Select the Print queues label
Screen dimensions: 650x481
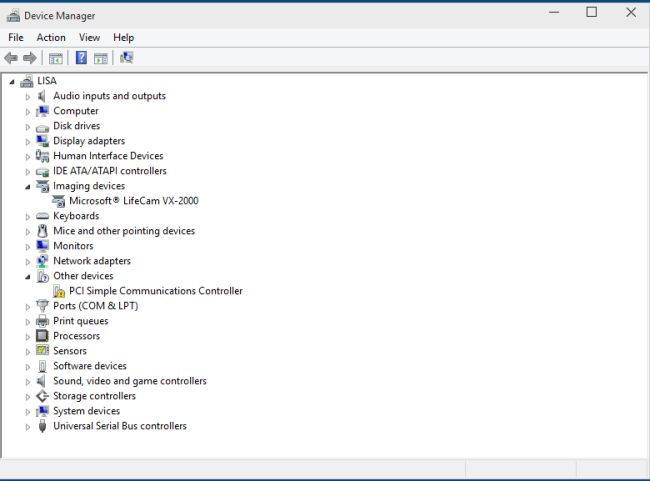81,321
